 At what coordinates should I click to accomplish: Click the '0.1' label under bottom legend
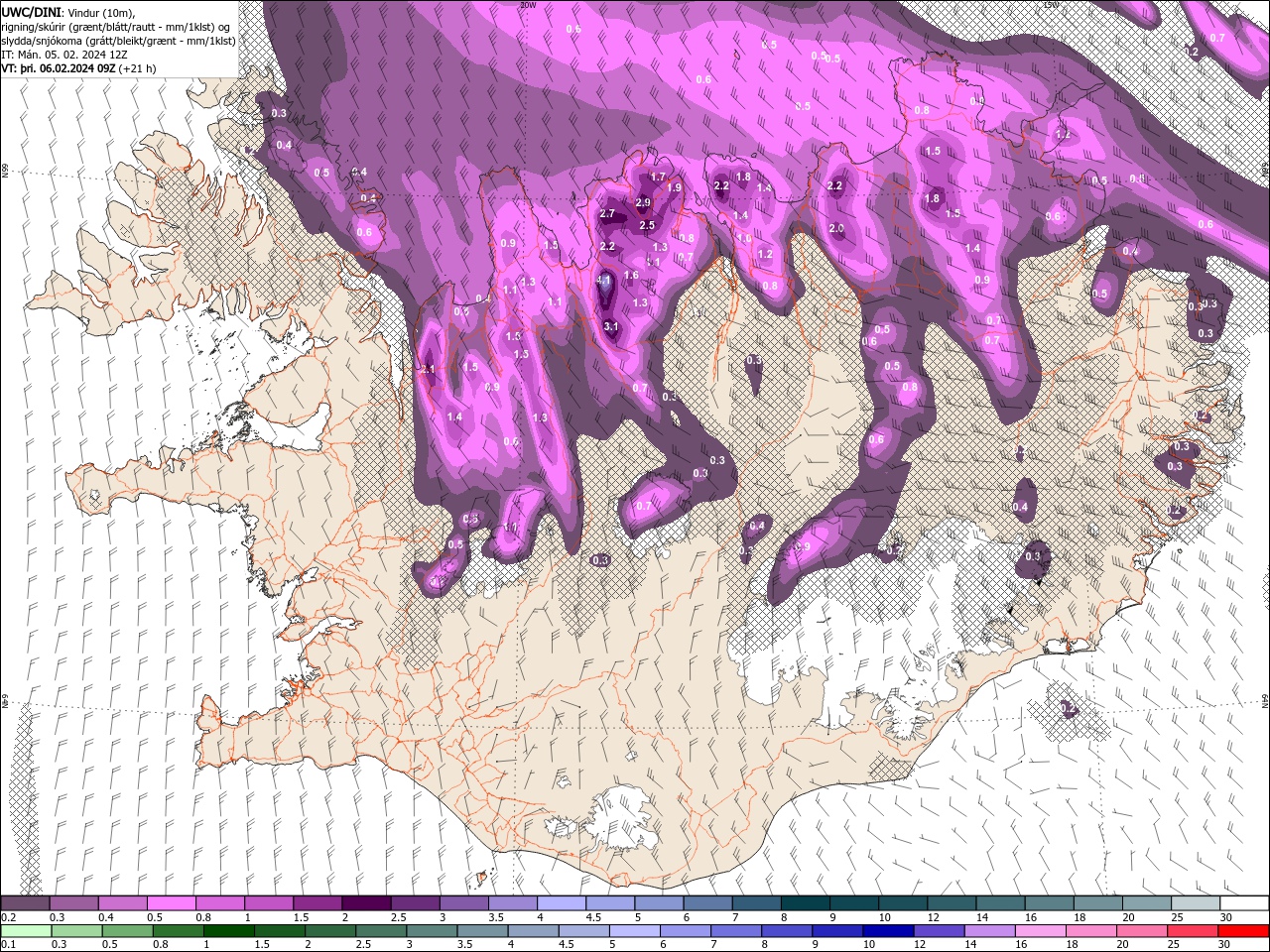pyautogui.click(x=9, y=945)
